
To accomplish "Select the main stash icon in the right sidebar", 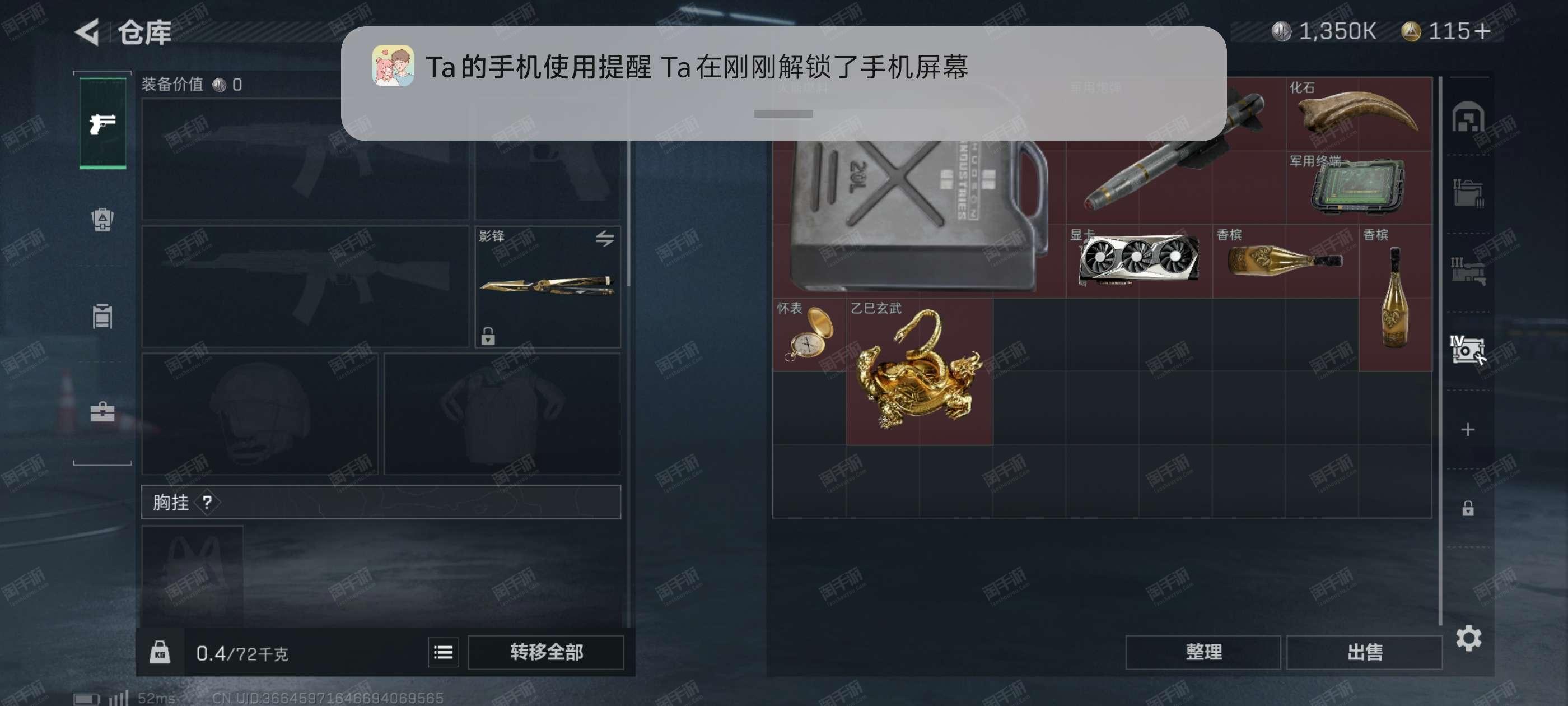I will coord(1468,117).
